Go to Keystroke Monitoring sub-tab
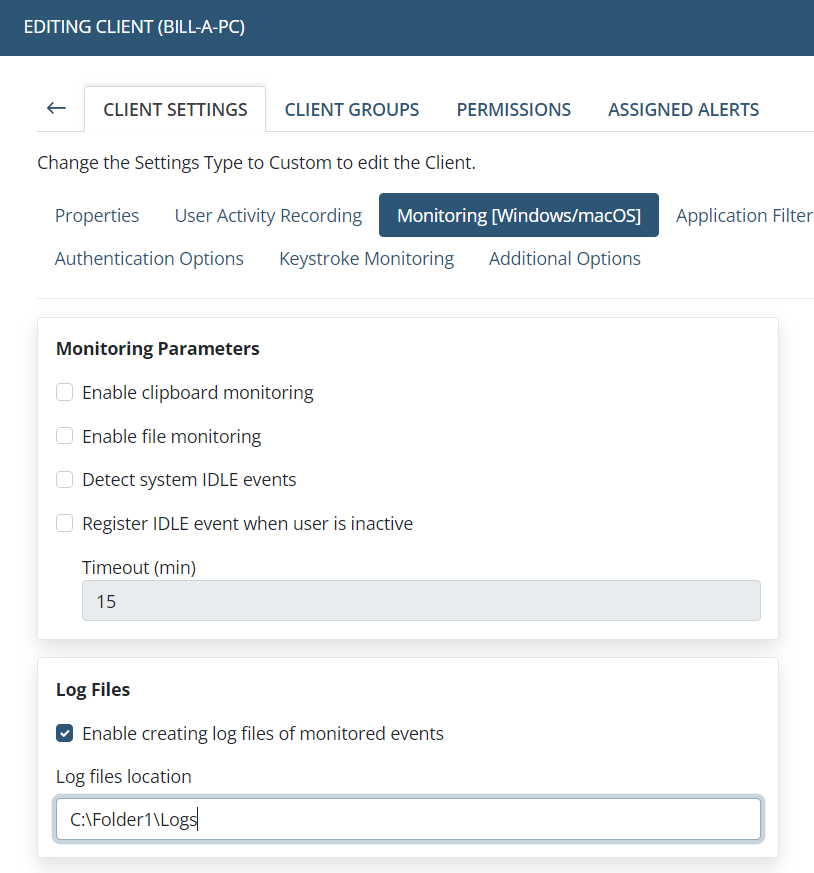The height and width of the screenshot is (873, 814). click(366, 258)
